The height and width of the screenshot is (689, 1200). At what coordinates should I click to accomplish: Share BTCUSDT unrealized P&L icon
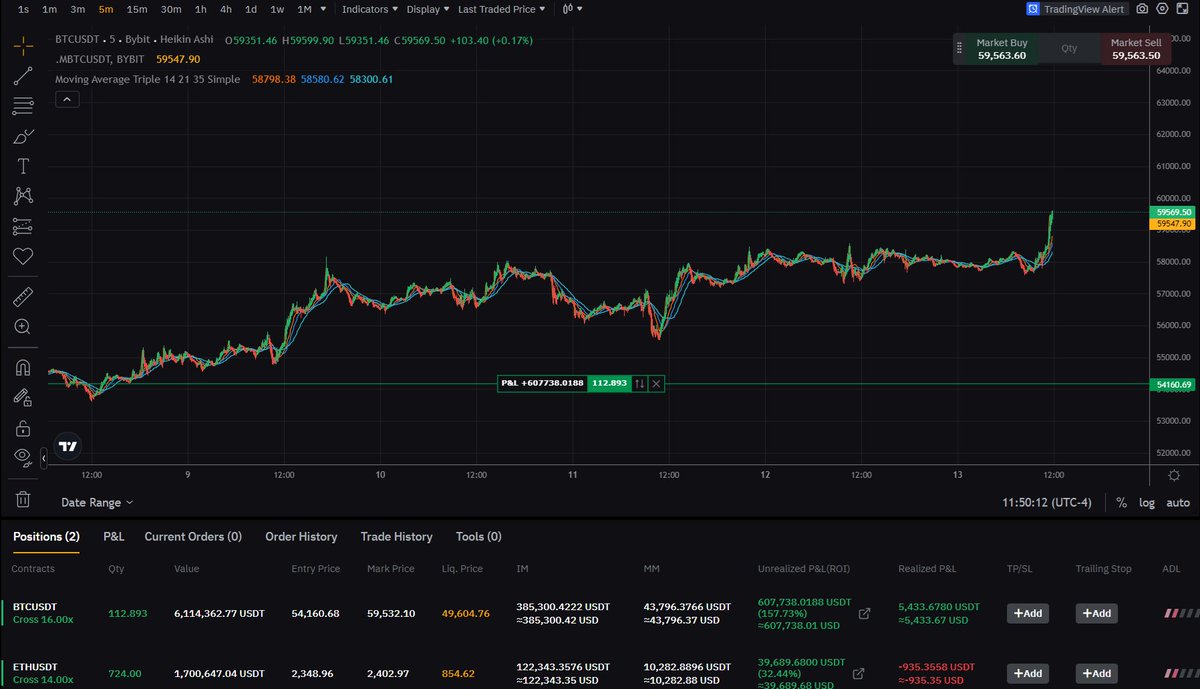[x=865, y=614]
